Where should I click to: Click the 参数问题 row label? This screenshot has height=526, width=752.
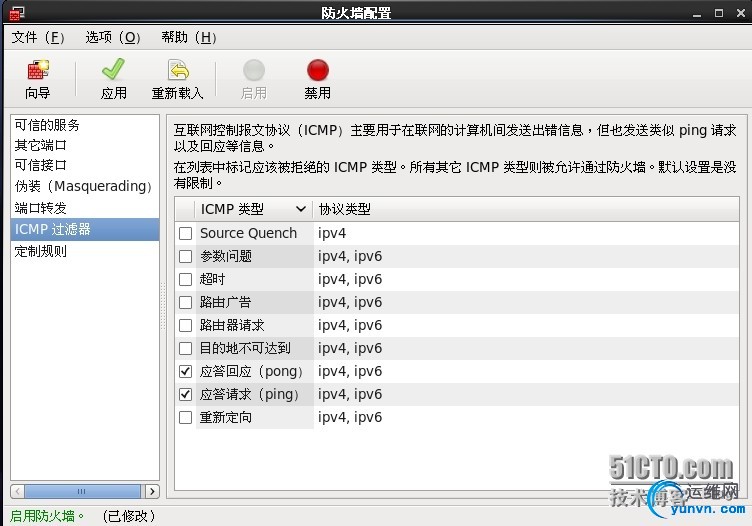[226, 256]
